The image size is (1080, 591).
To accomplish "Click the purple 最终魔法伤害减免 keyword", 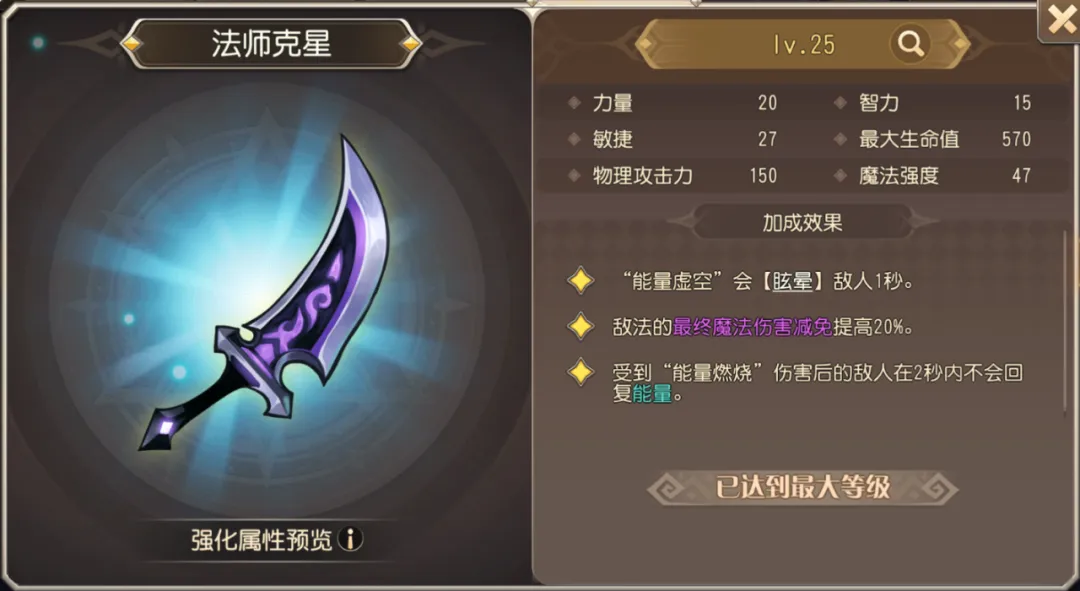I will coord(753,326).
